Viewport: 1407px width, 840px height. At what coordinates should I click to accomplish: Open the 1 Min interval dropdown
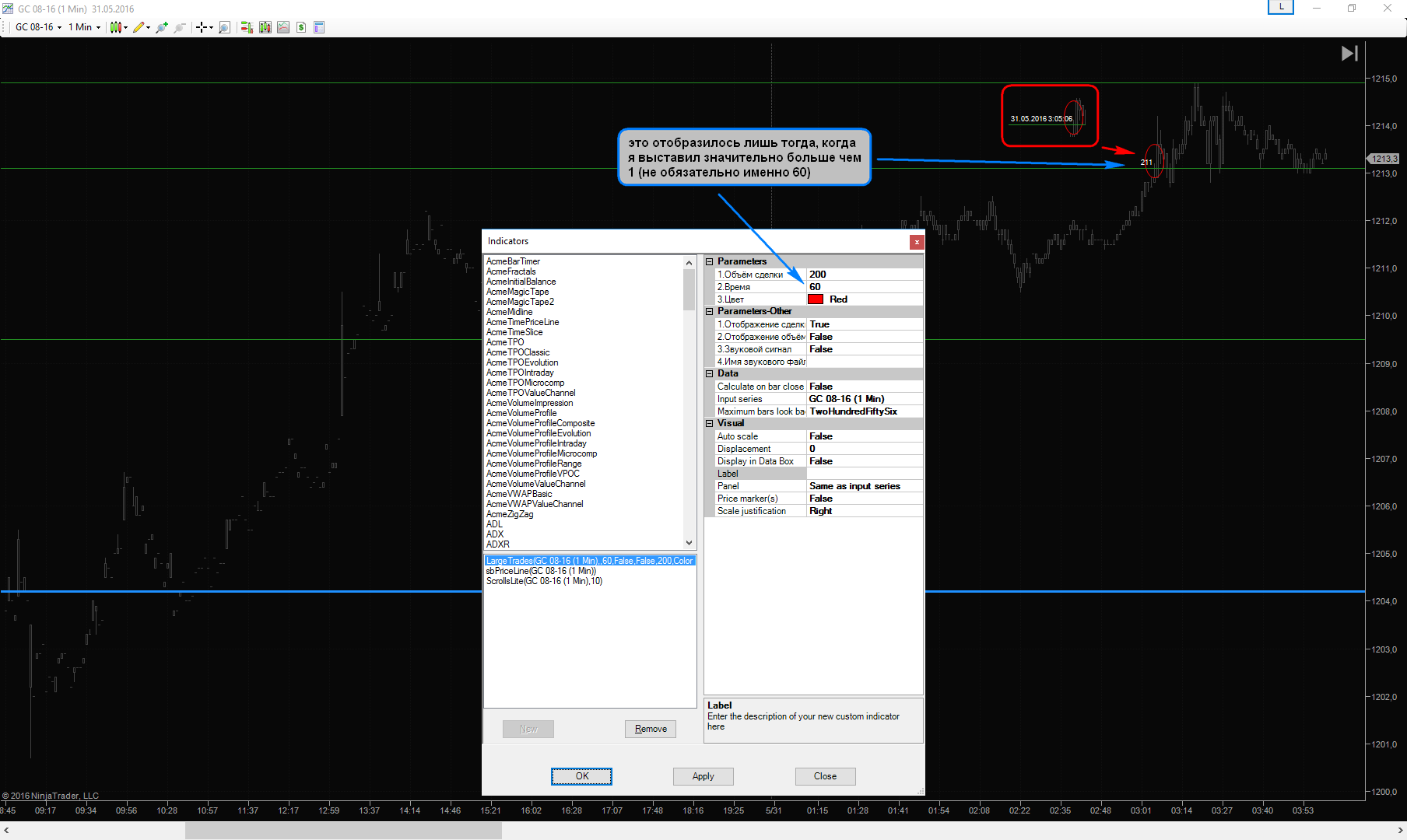pos(84,27)
